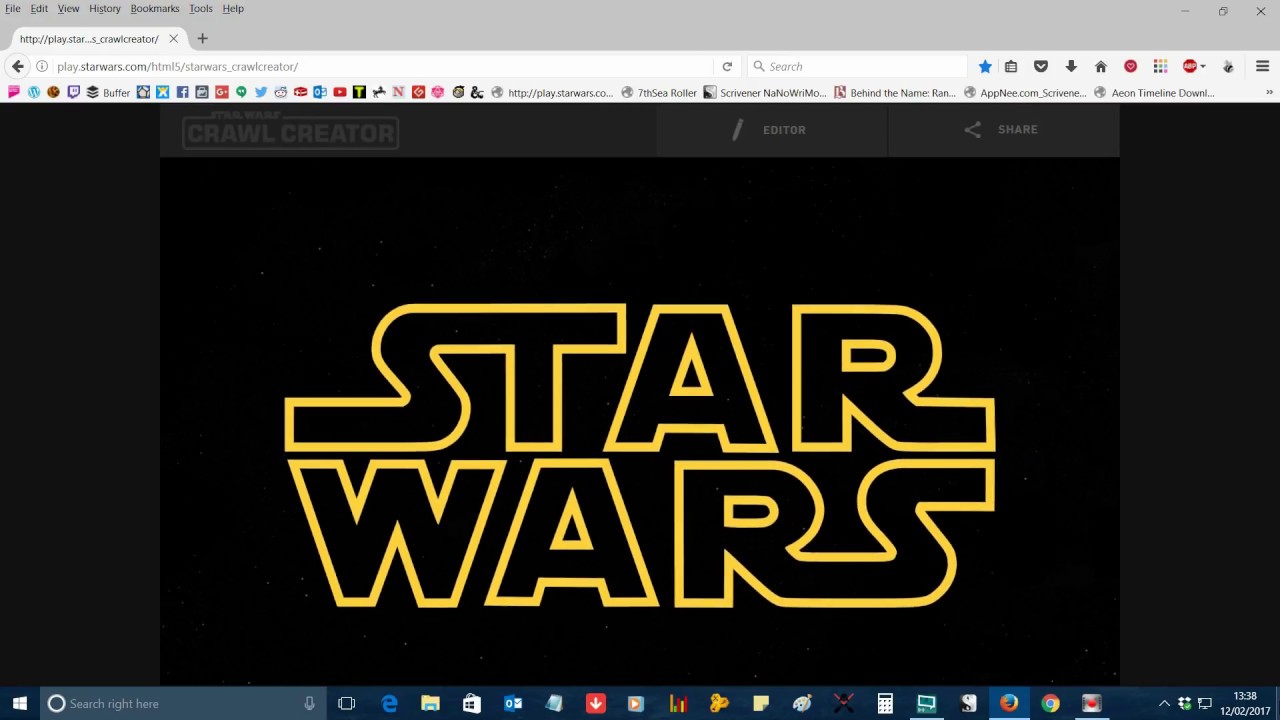
Task: Click the URL address field
Action: [x=385, y=66]
